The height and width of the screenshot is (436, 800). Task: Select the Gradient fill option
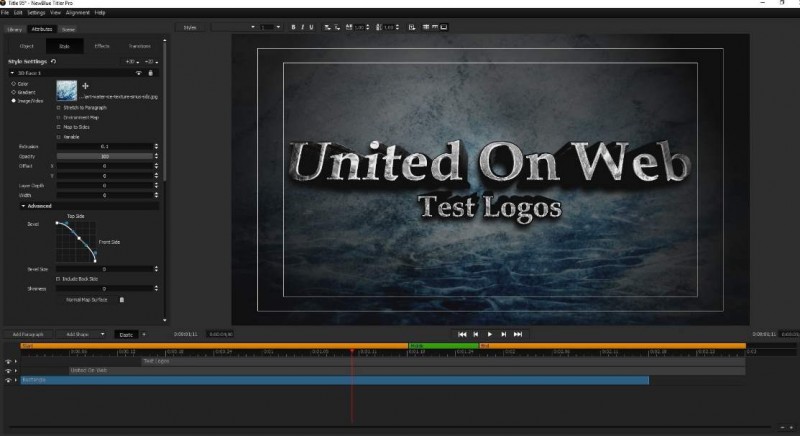tap(14, 92)
